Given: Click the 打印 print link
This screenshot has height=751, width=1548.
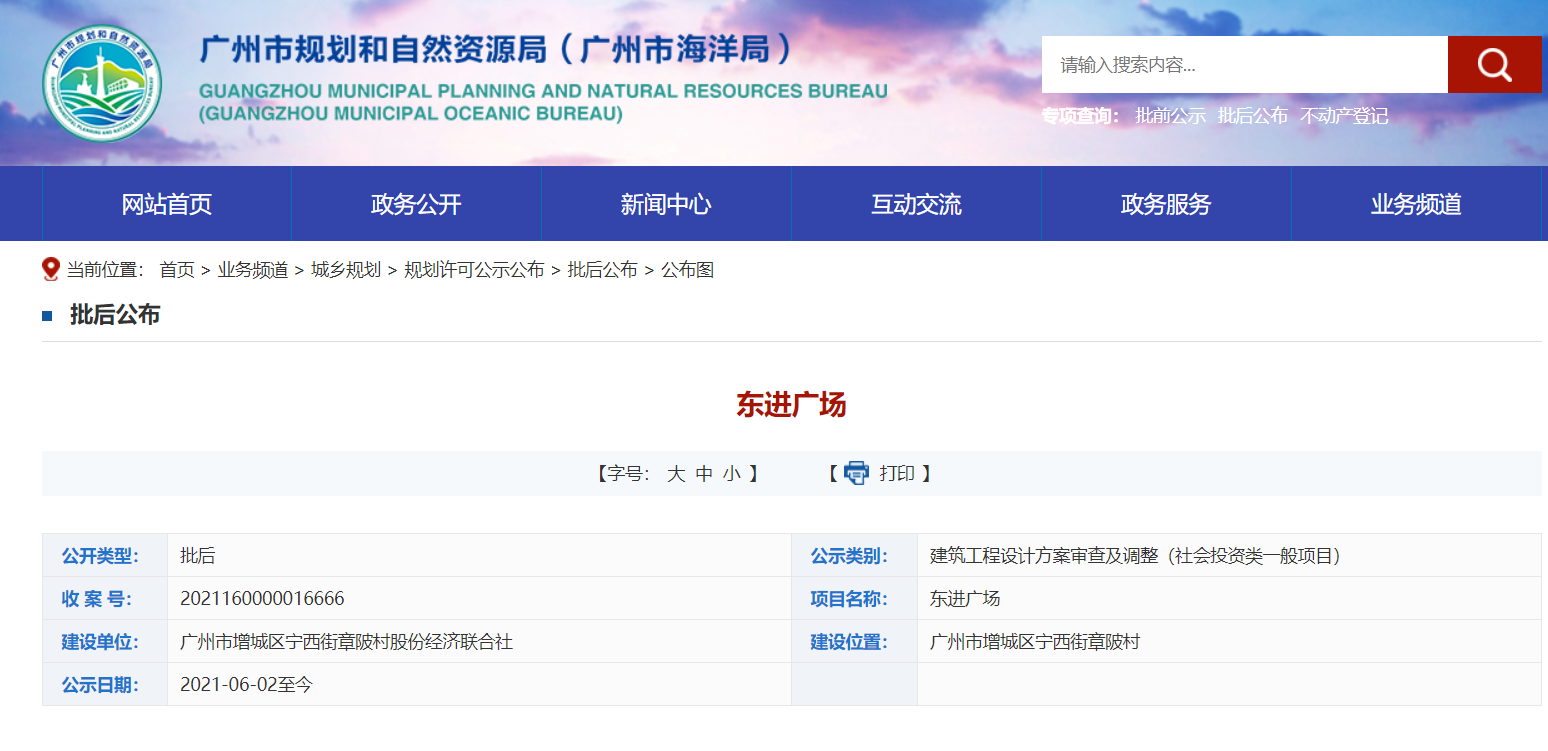Looking at the screenshot, I should pos(897,474).
